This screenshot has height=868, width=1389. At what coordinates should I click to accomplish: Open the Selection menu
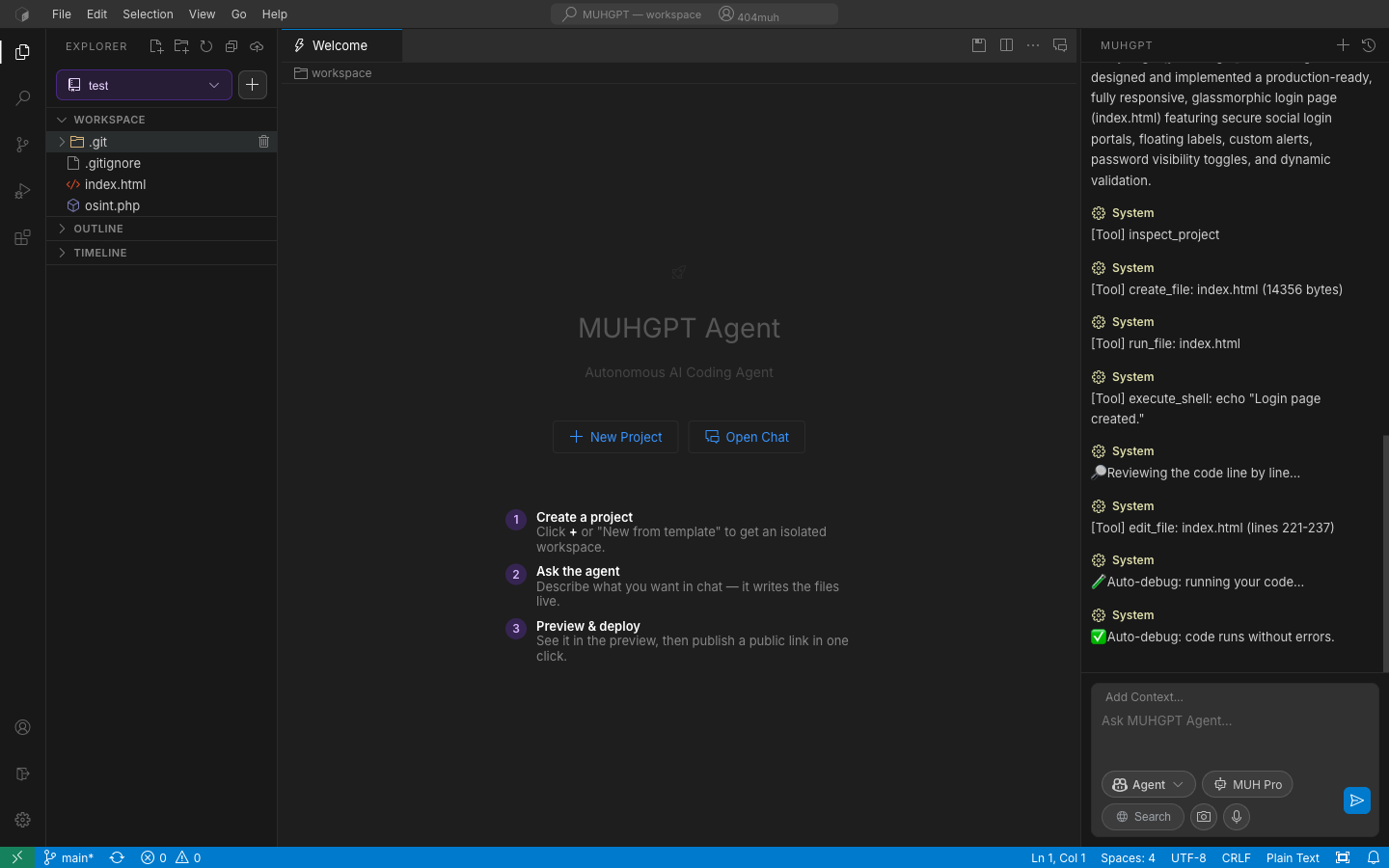coord(148,14)
